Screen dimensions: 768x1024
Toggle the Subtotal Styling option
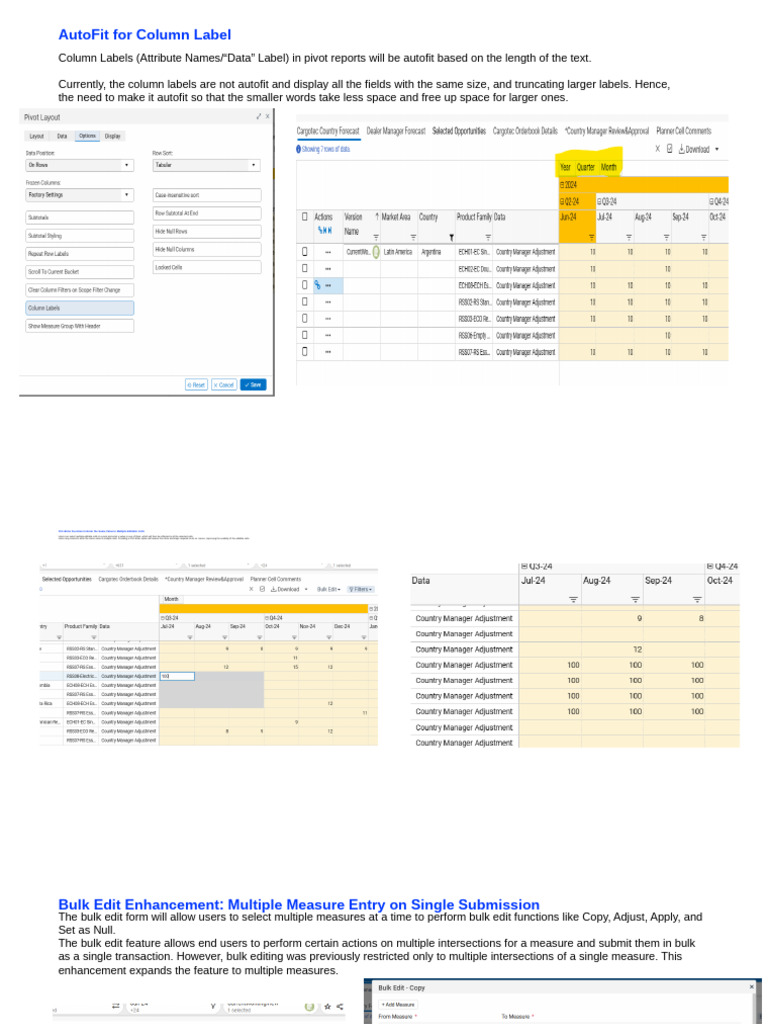tap(80, 235)
